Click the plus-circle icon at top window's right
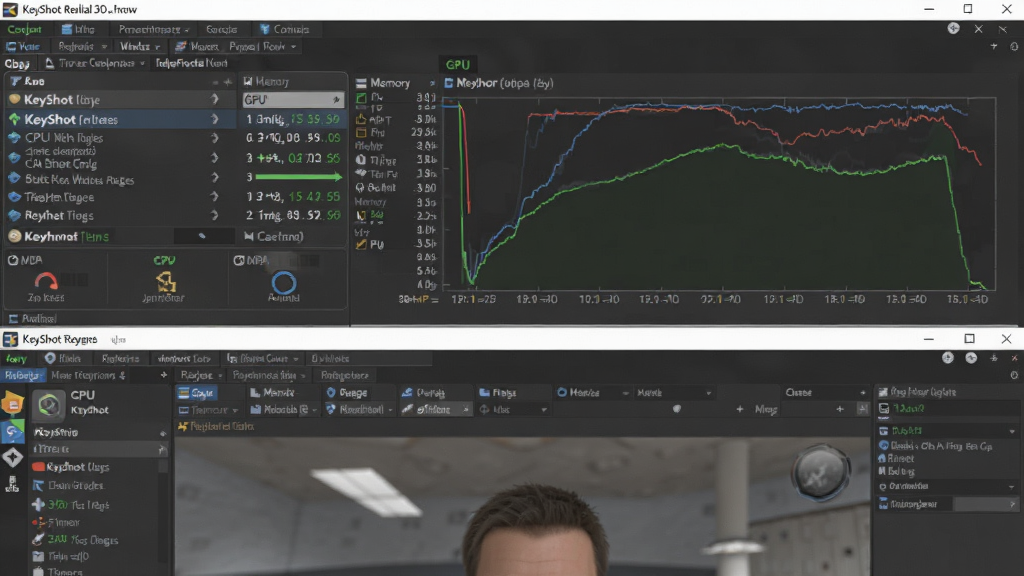 [x=953, y=29]
